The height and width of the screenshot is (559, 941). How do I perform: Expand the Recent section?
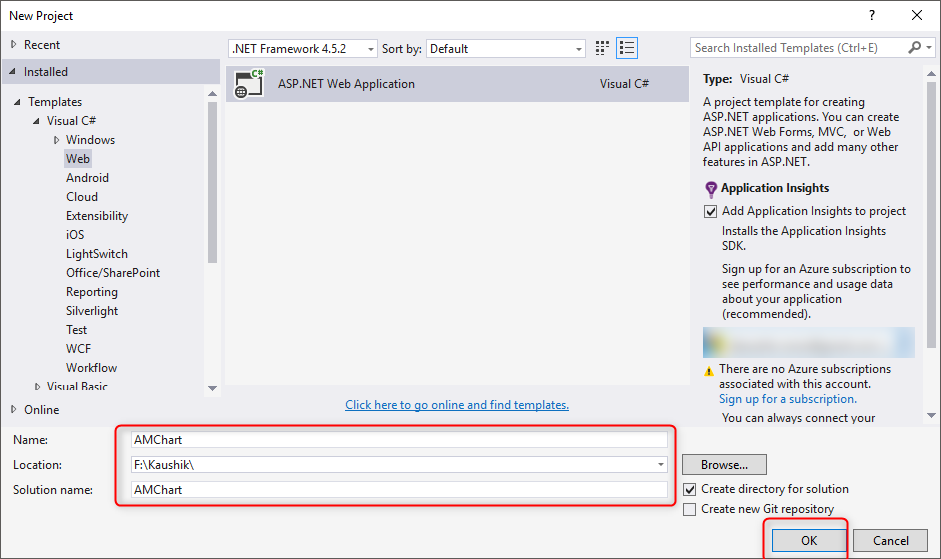pos(14,44)
